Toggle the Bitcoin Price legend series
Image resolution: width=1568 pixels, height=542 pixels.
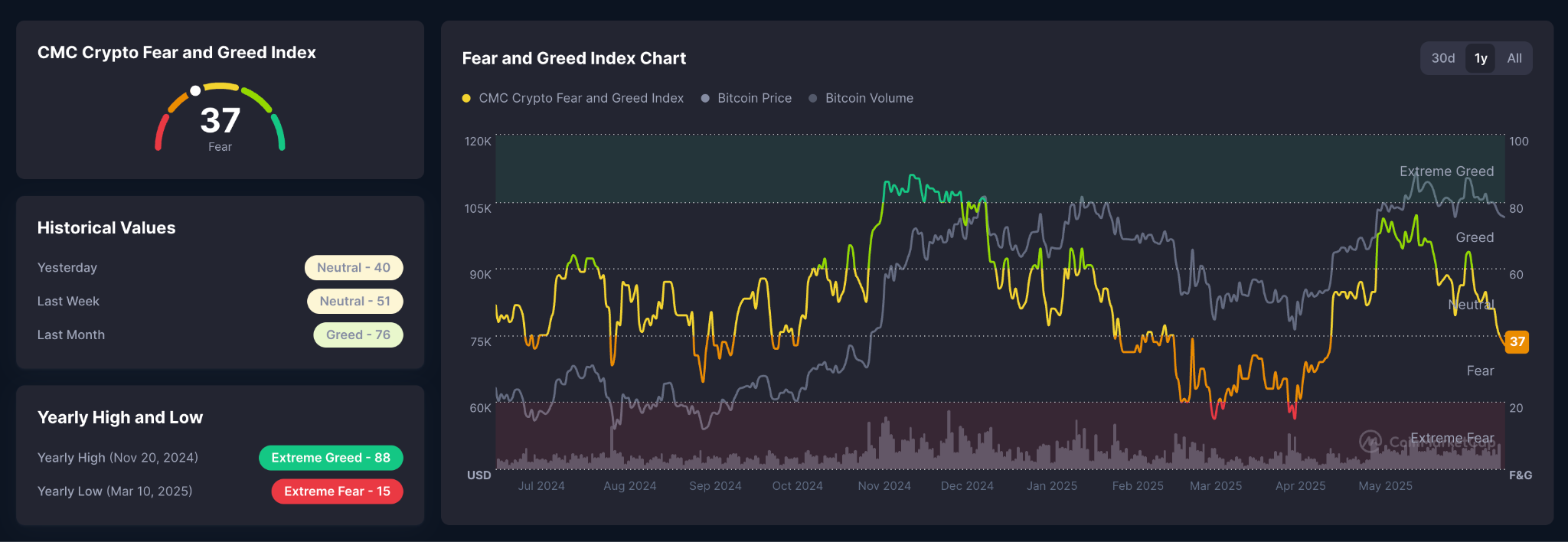746,98
